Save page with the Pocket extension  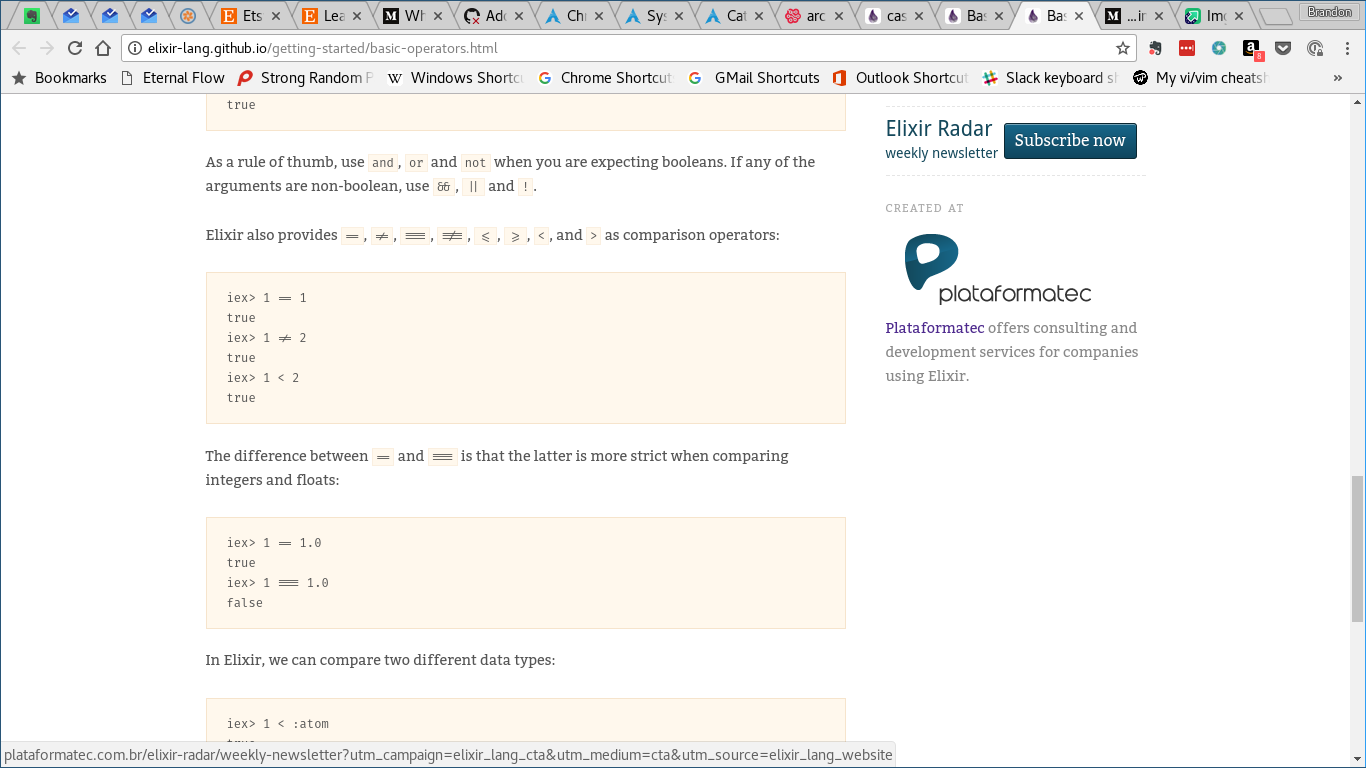pos(1283,48)
